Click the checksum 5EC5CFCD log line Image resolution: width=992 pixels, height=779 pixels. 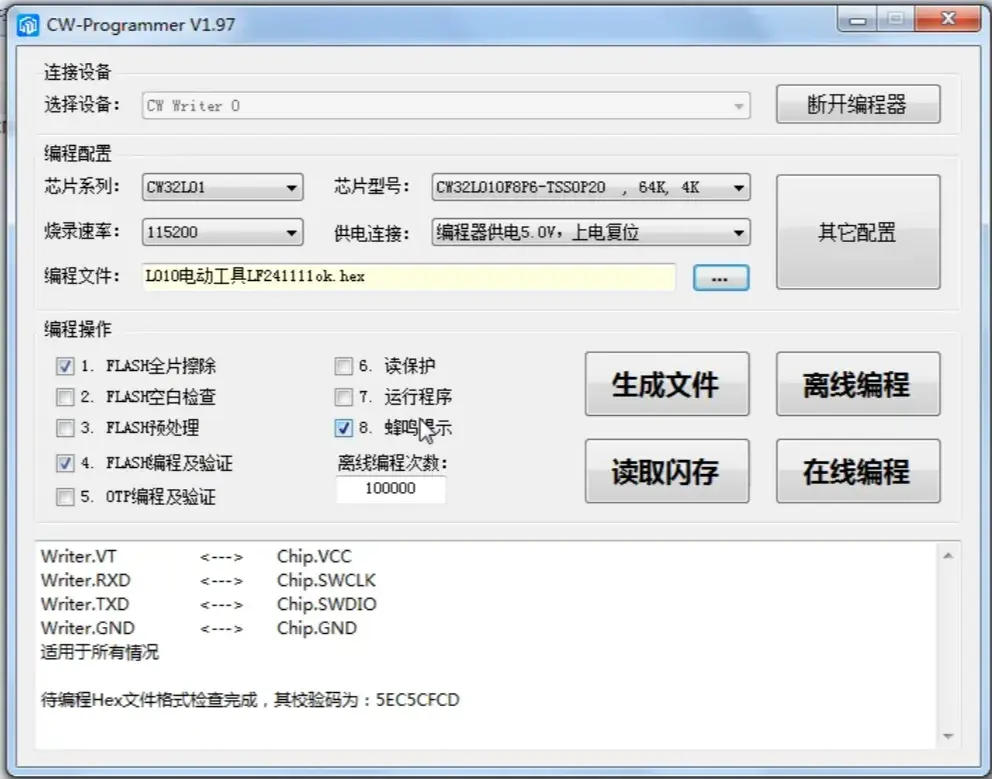pos(250,700)
